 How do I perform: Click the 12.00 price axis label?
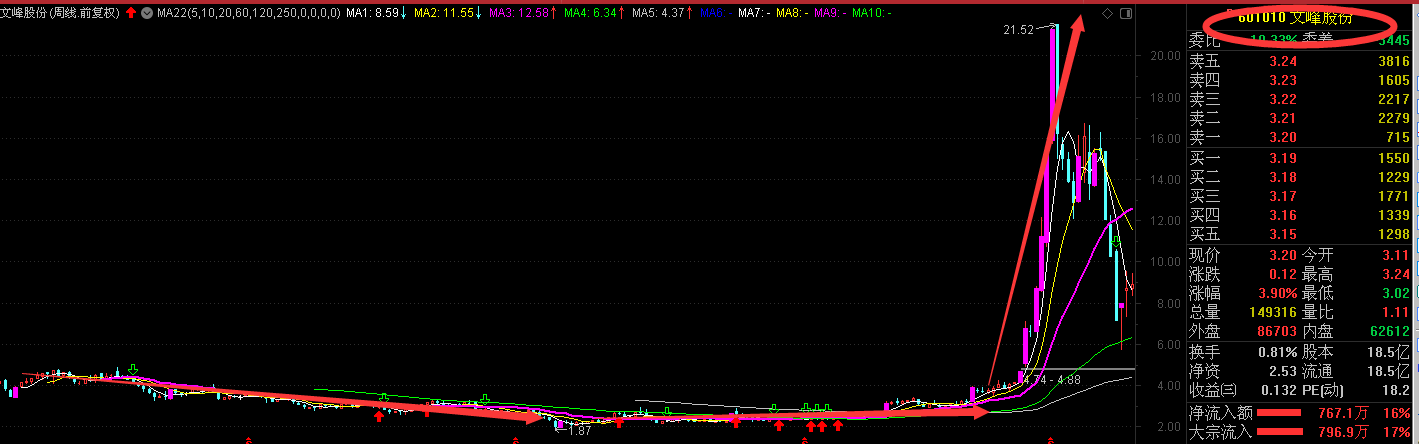pyautogui.click(x=1166, y=221)
